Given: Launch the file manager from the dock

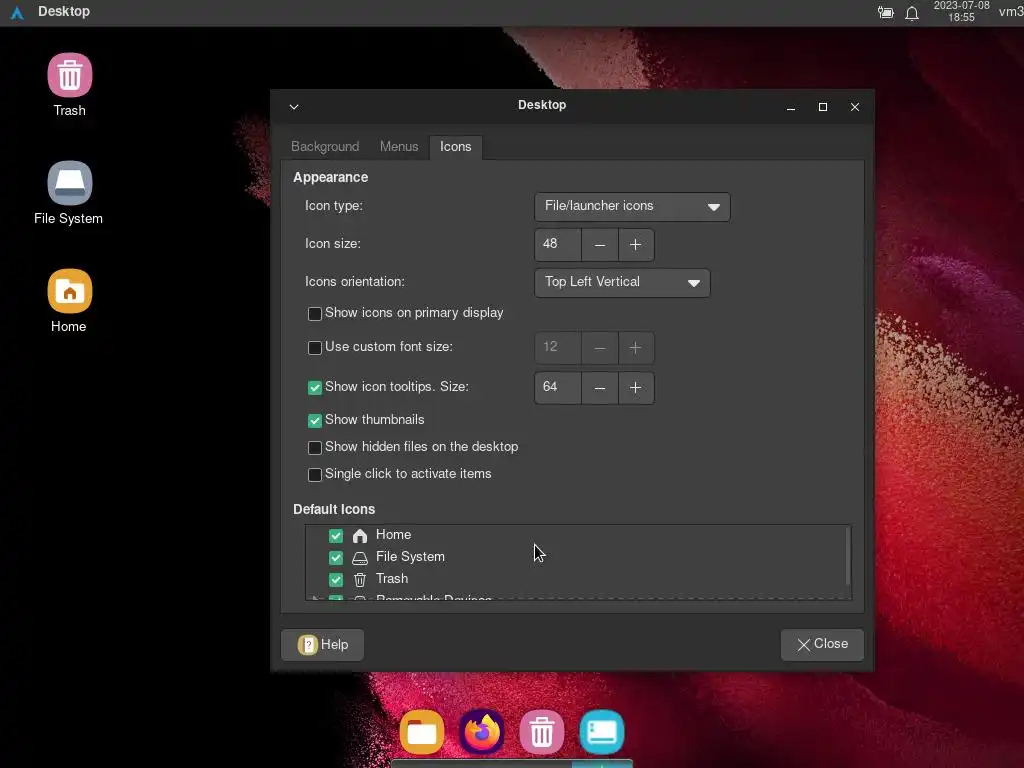Looking at the screenshot, I should pos(422,731).
